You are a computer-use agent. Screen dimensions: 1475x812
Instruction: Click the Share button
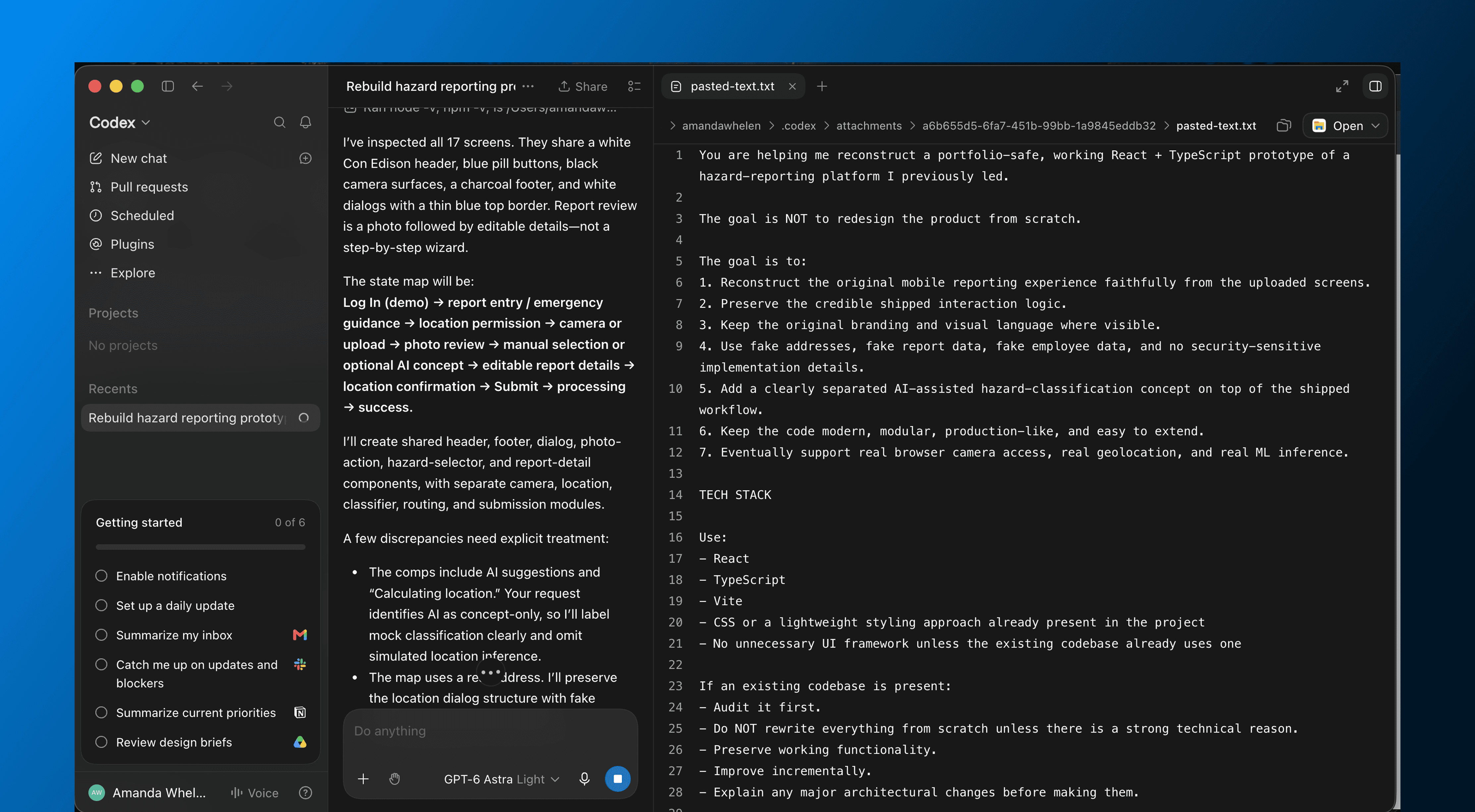click(583, 86)
